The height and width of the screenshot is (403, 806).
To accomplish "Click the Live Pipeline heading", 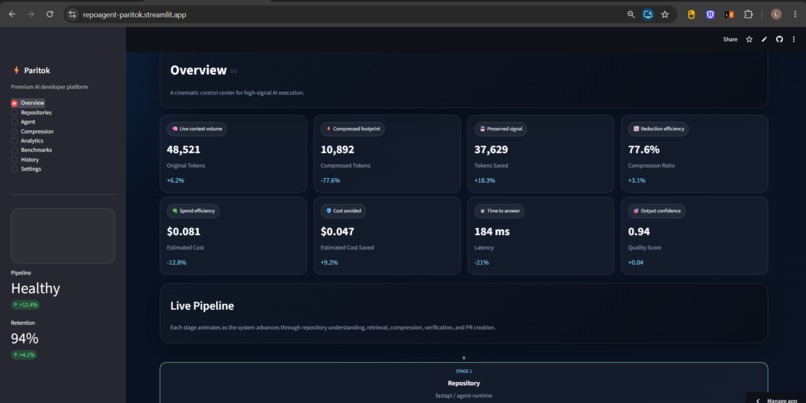I will coord(202,306).
